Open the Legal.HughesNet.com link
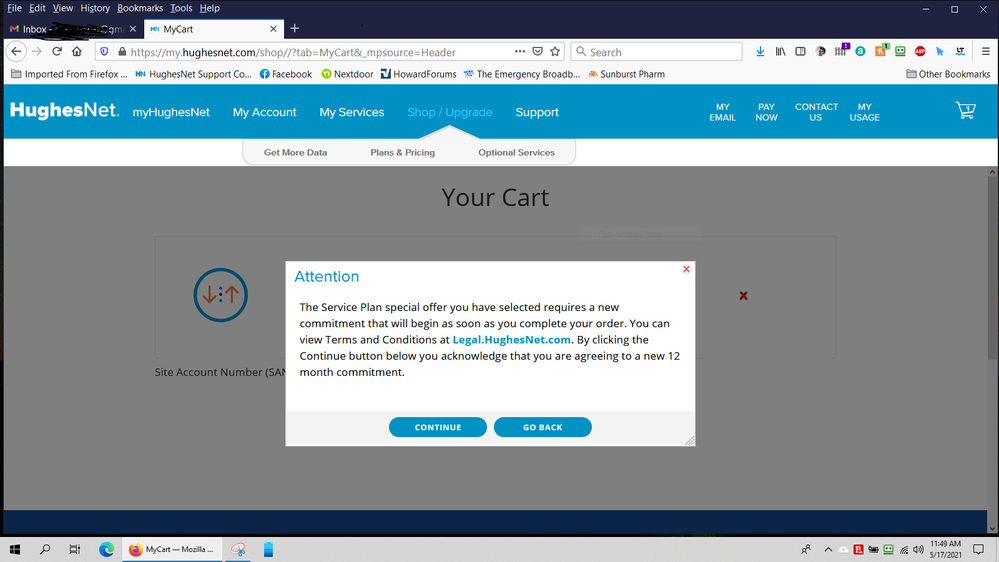 (511, 340)
